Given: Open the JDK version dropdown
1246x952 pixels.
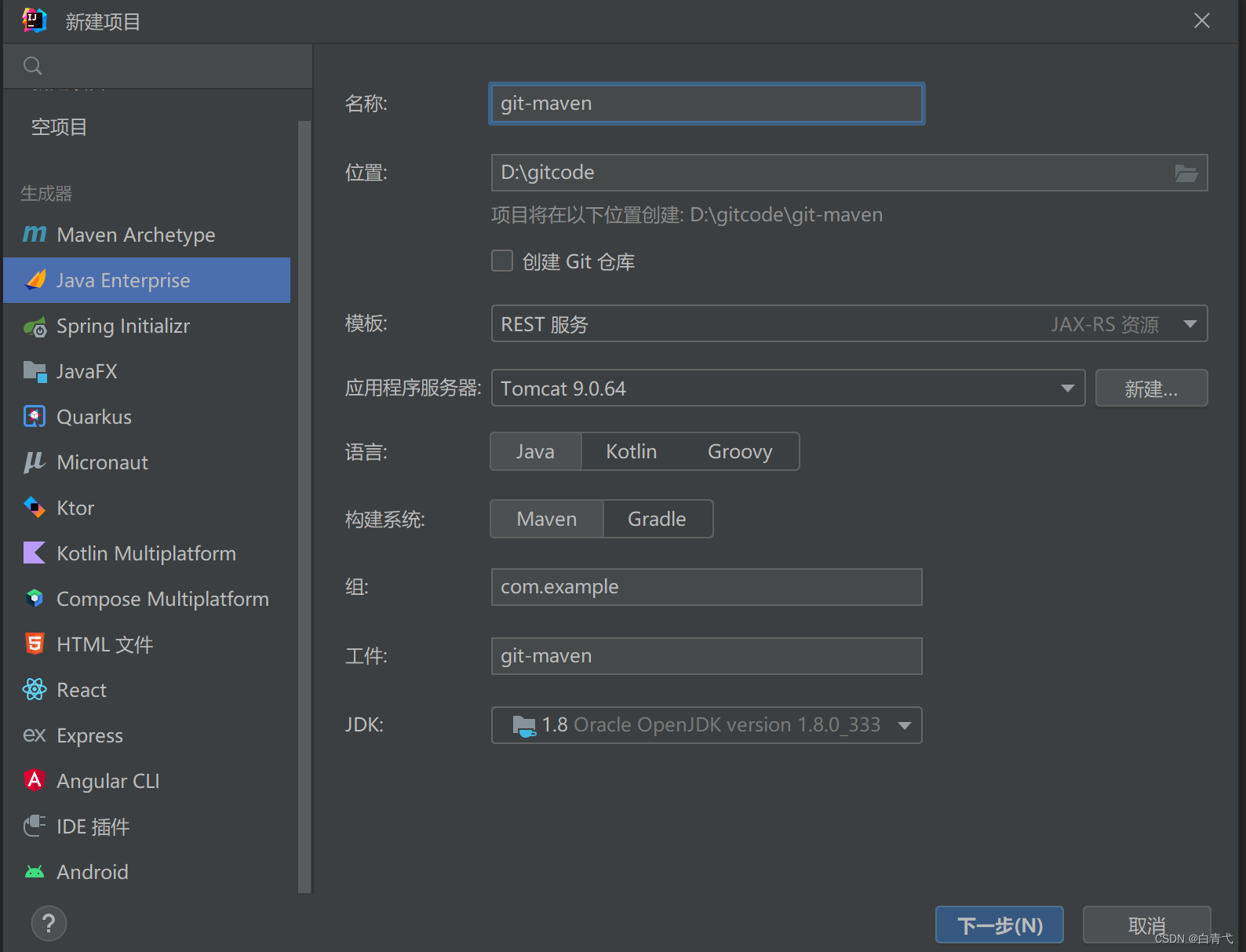Looking at the screenshot, I should pos(706,725).
